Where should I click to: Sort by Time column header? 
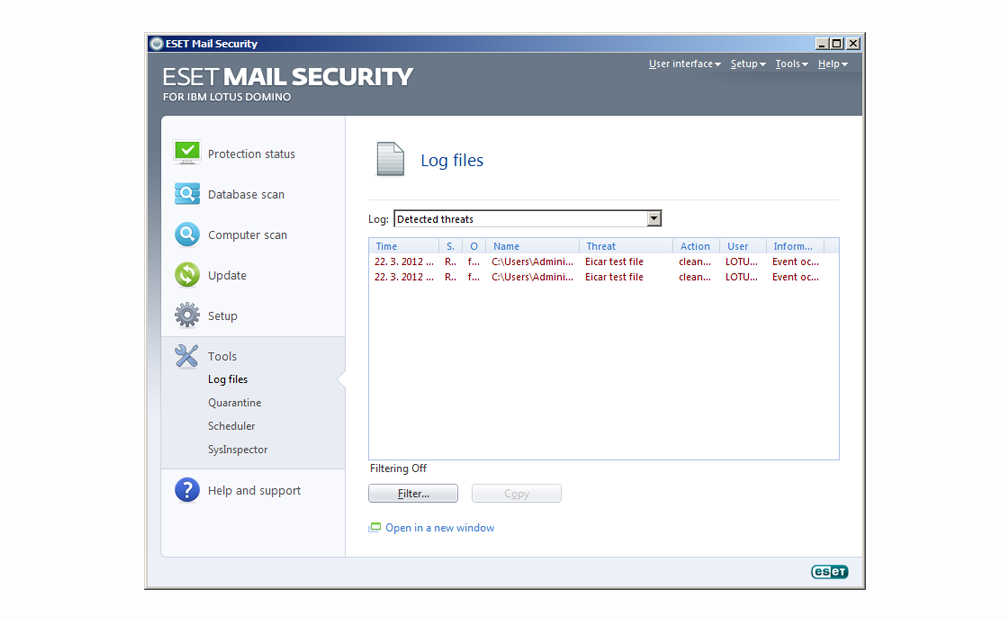[404, 246]
